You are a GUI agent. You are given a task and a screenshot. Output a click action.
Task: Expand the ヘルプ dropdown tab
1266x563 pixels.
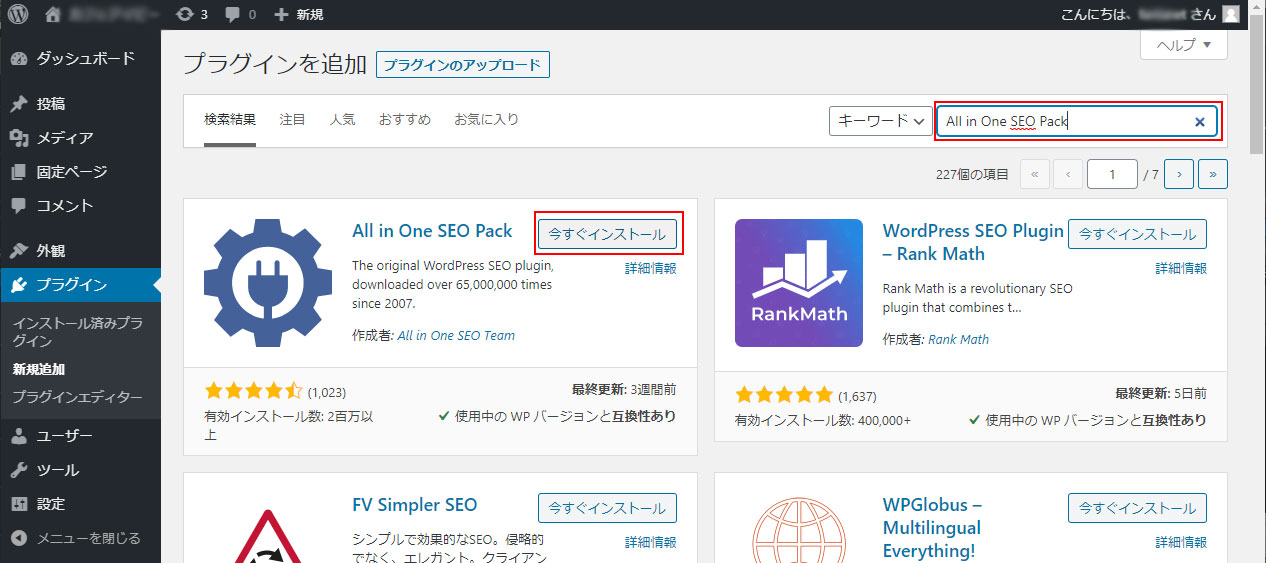coord(1183,45)
